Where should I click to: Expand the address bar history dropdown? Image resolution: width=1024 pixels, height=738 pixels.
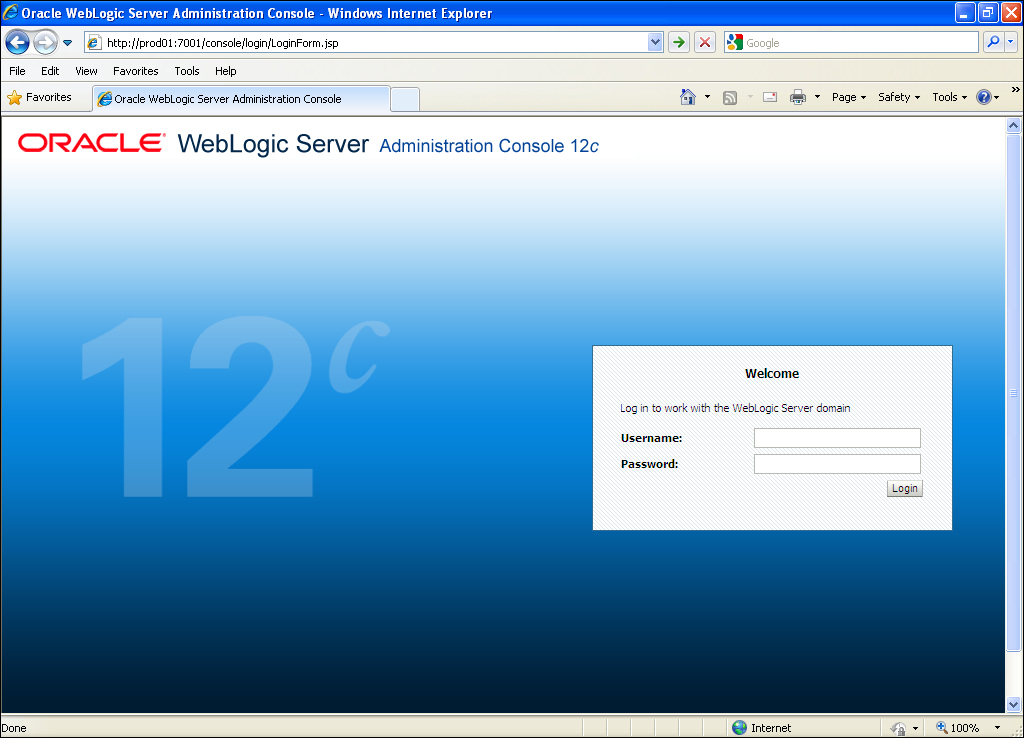pyautogui.click(x=655, y=43)
